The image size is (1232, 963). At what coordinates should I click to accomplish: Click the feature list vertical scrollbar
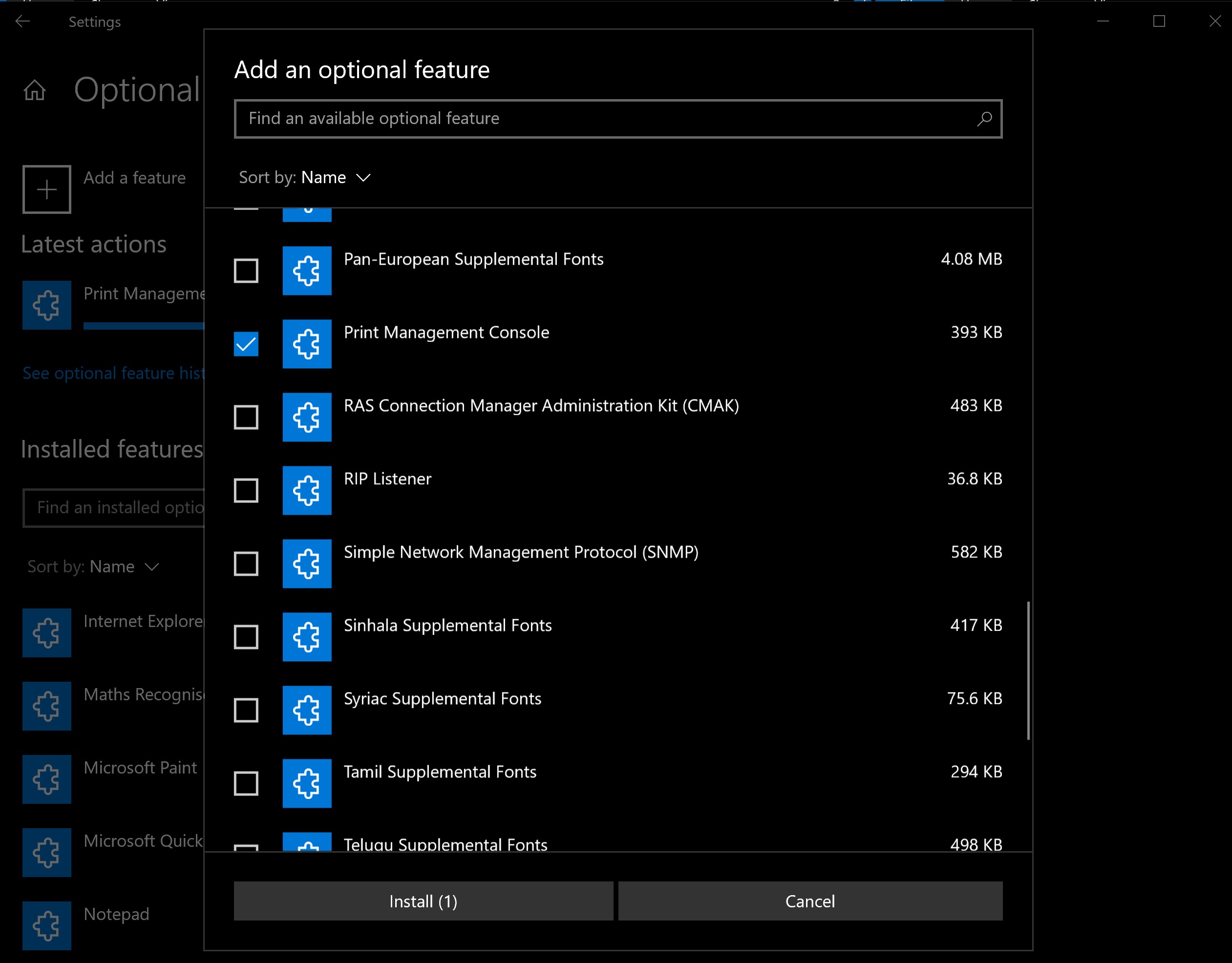tap(1028, 670)
